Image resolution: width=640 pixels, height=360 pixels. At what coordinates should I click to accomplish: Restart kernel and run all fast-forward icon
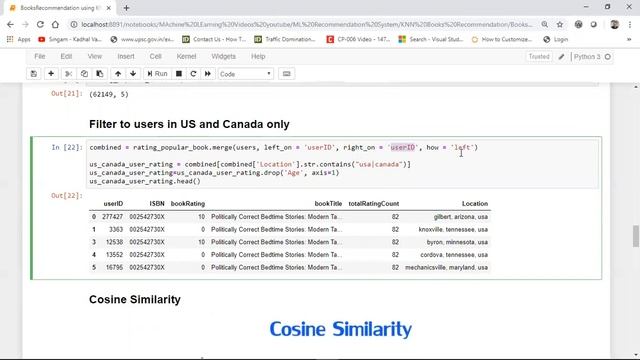tap(208, 74)
